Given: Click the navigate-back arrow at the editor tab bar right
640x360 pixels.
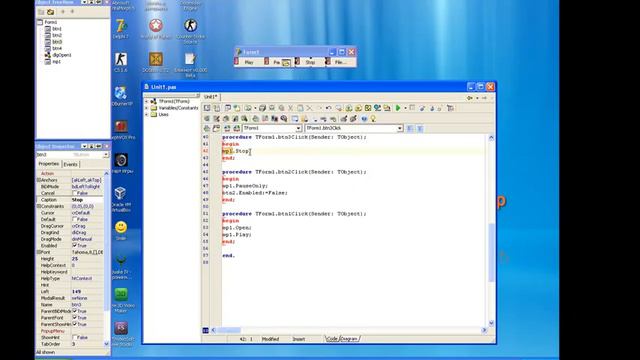Looking at the screenshot, I should tap(470, 98).
